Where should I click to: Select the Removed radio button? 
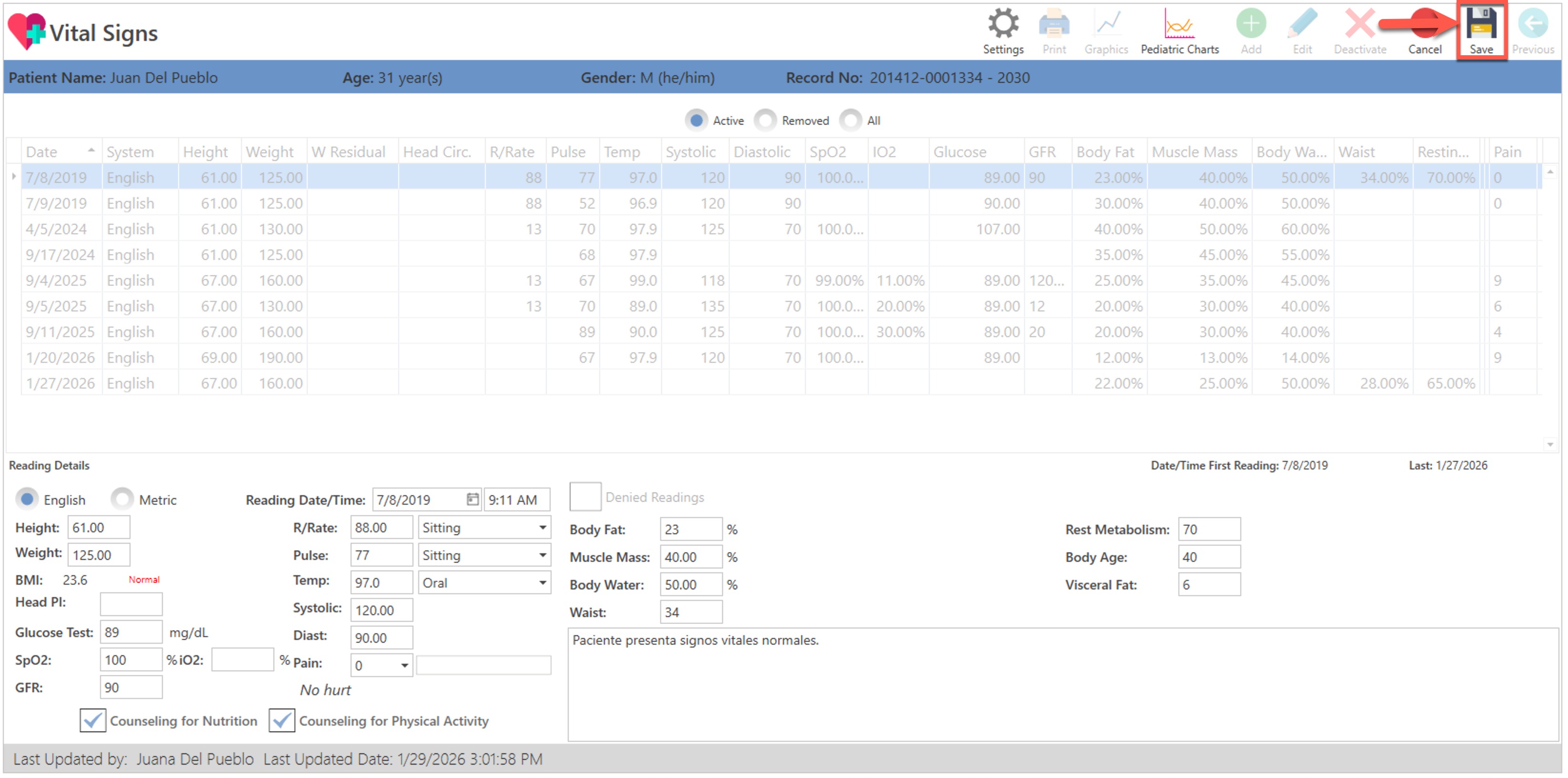click(766, 120)
